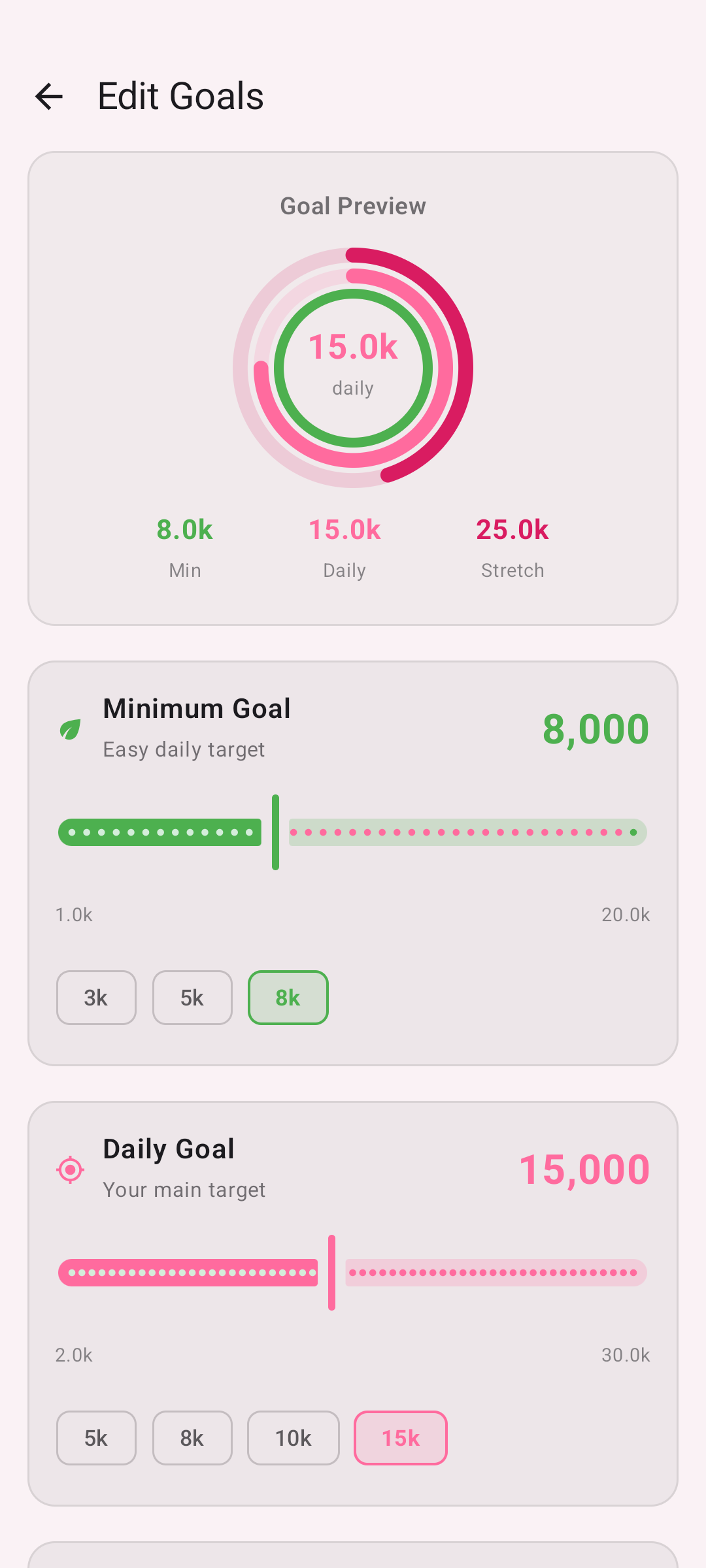Image resolution: width=706 pixels, height=1568 pixels.
Task: Select the 3k minimum goal preset
Action: click(95, 998)
